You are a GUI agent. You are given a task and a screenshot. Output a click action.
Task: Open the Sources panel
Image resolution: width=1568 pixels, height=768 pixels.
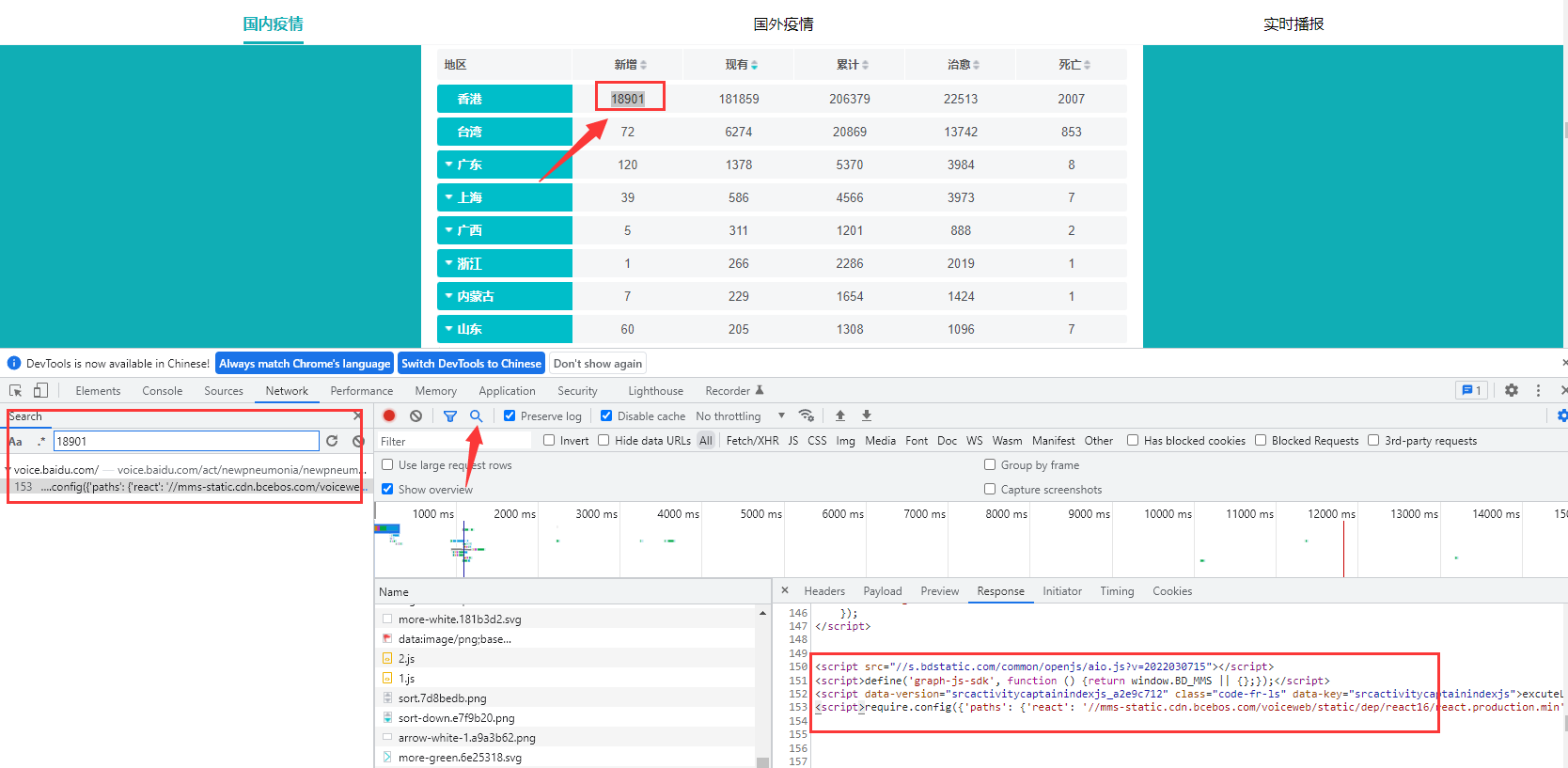pos(224,391)
